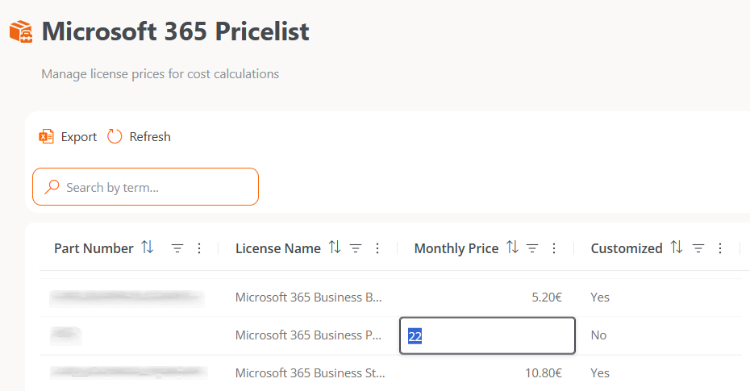
Task: Sort by License Name column
Action: click(x=334, y=247)
